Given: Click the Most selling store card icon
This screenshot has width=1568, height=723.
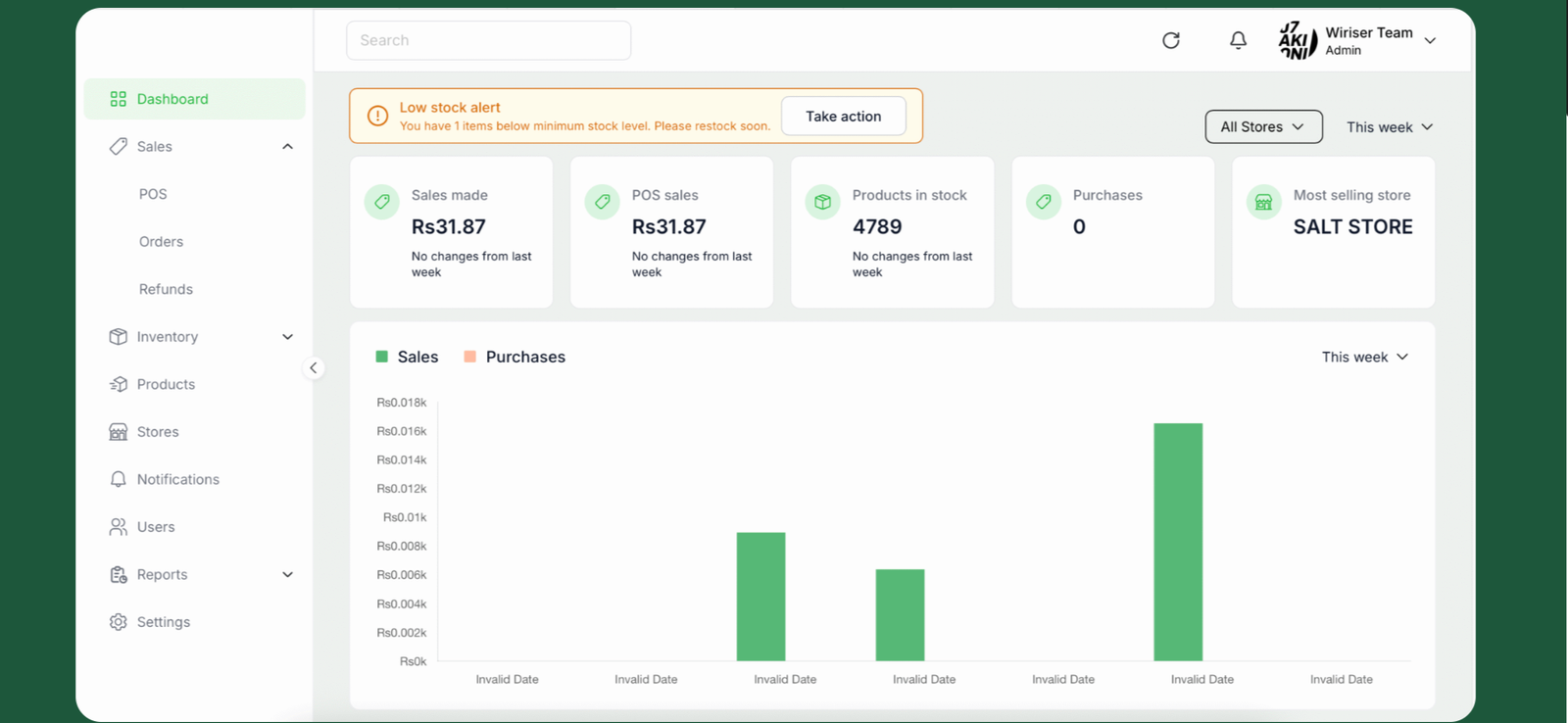Looking at the screenshot, I should coord(1263,202).
